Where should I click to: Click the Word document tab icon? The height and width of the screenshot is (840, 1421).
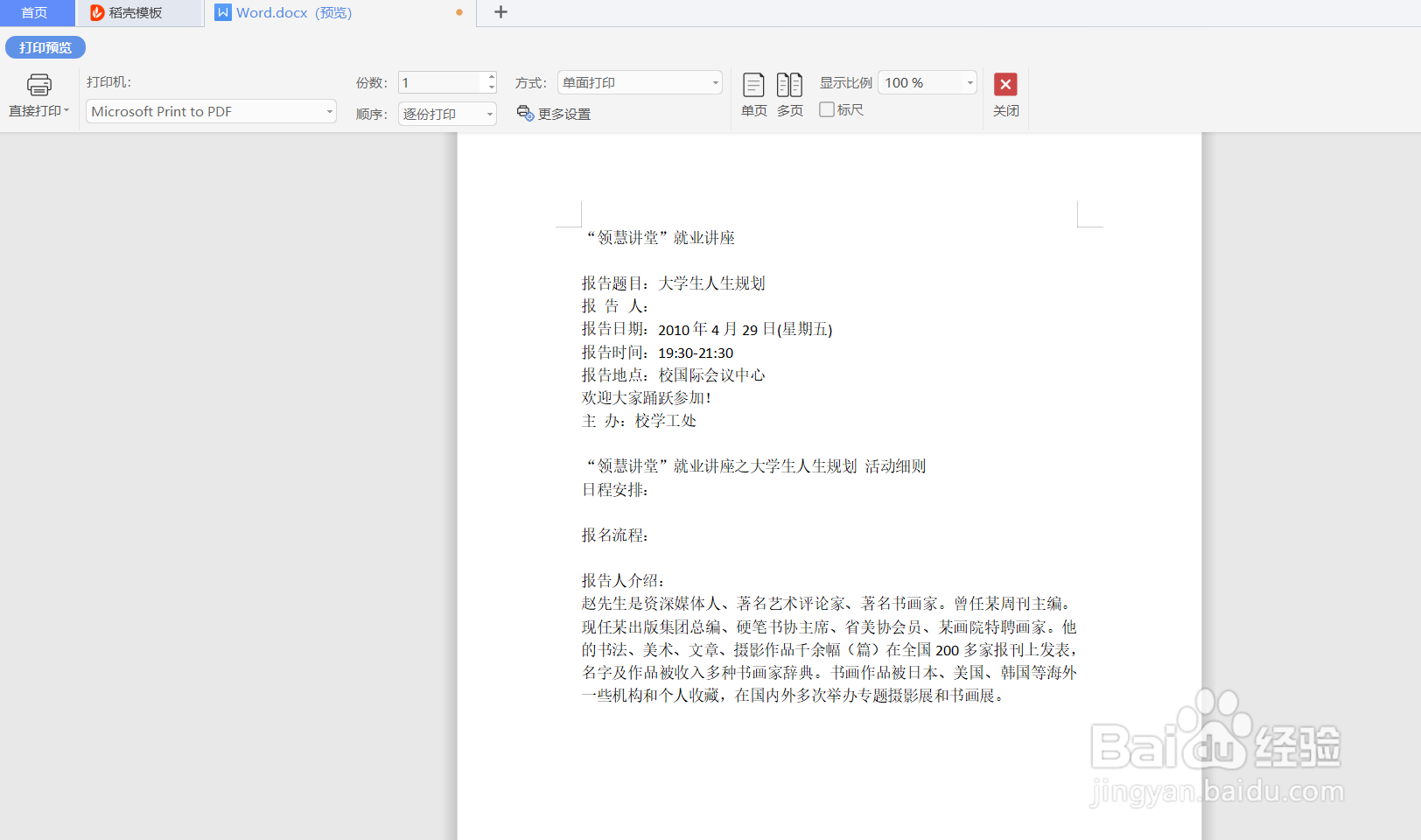coord(223,12)
